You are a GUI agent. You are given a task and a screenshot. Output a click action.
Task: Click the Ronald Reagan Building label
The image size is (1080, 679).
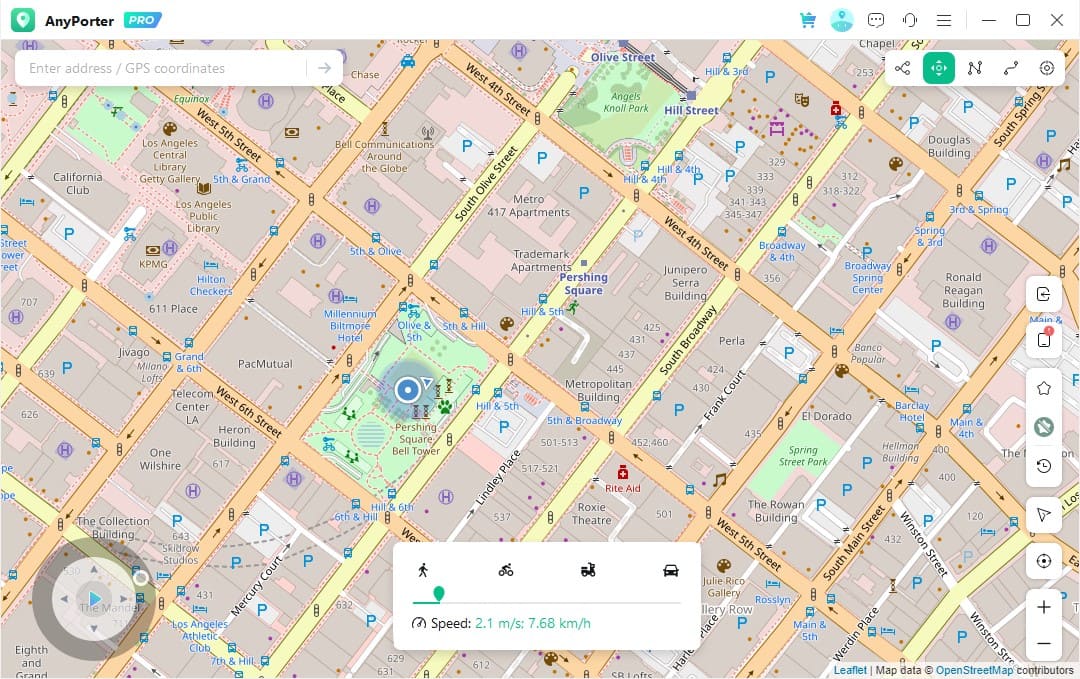click(x=963, y=290)
